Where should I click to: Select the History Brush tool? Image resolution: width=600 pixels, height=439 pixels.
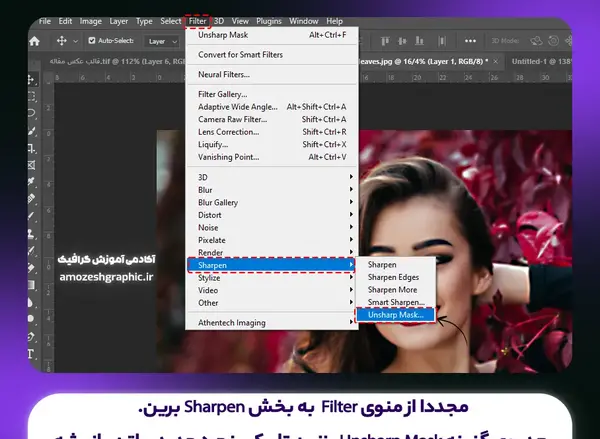coord(32,251)
